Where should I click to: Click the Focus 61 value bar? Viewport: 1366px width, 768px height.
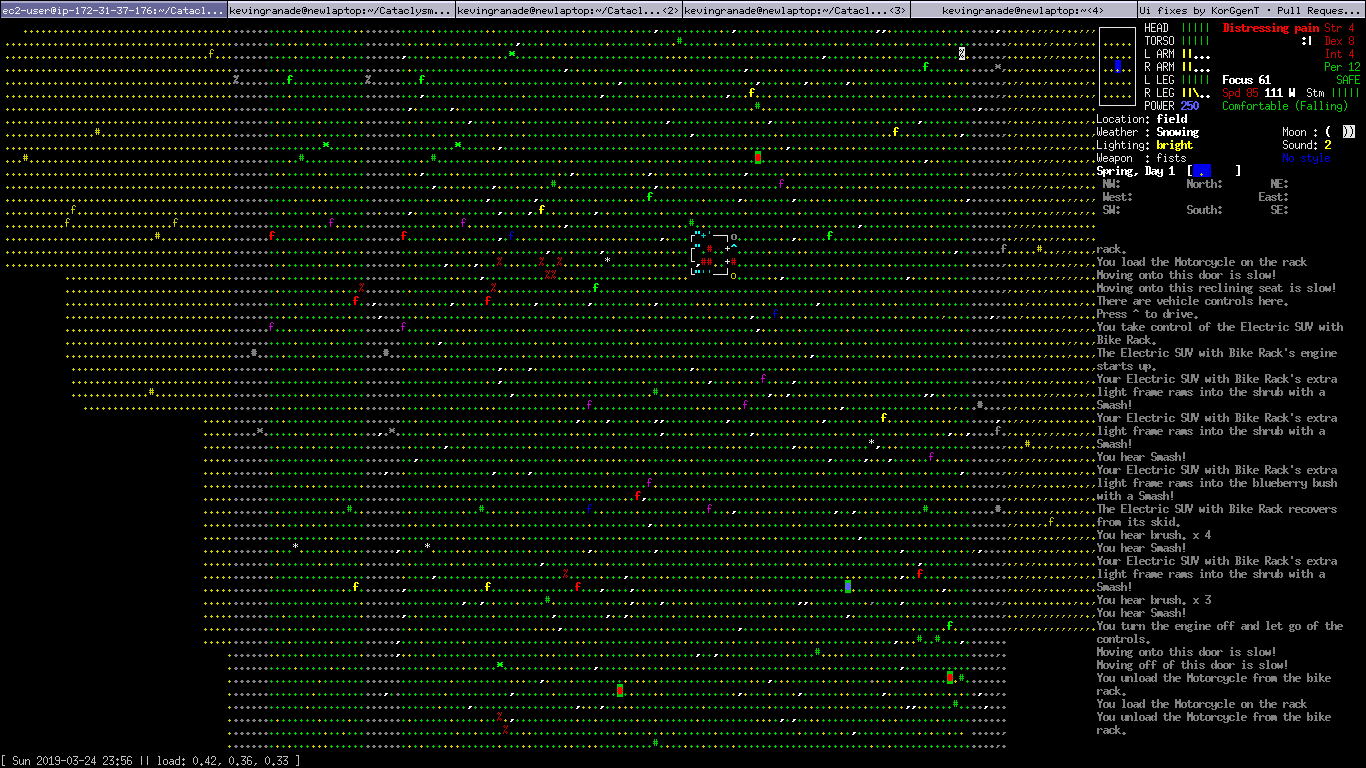coord(1246,80)
